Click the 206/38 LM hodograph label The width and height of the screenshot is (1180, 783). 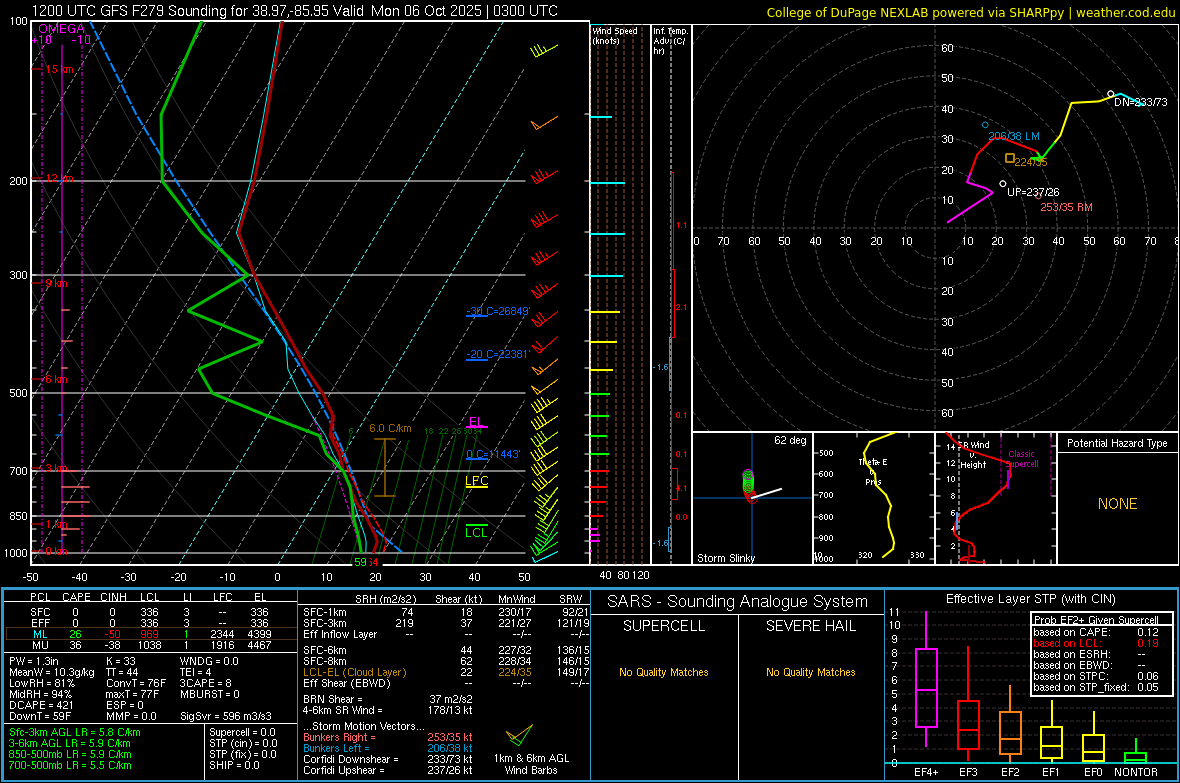pos(1014,136)
